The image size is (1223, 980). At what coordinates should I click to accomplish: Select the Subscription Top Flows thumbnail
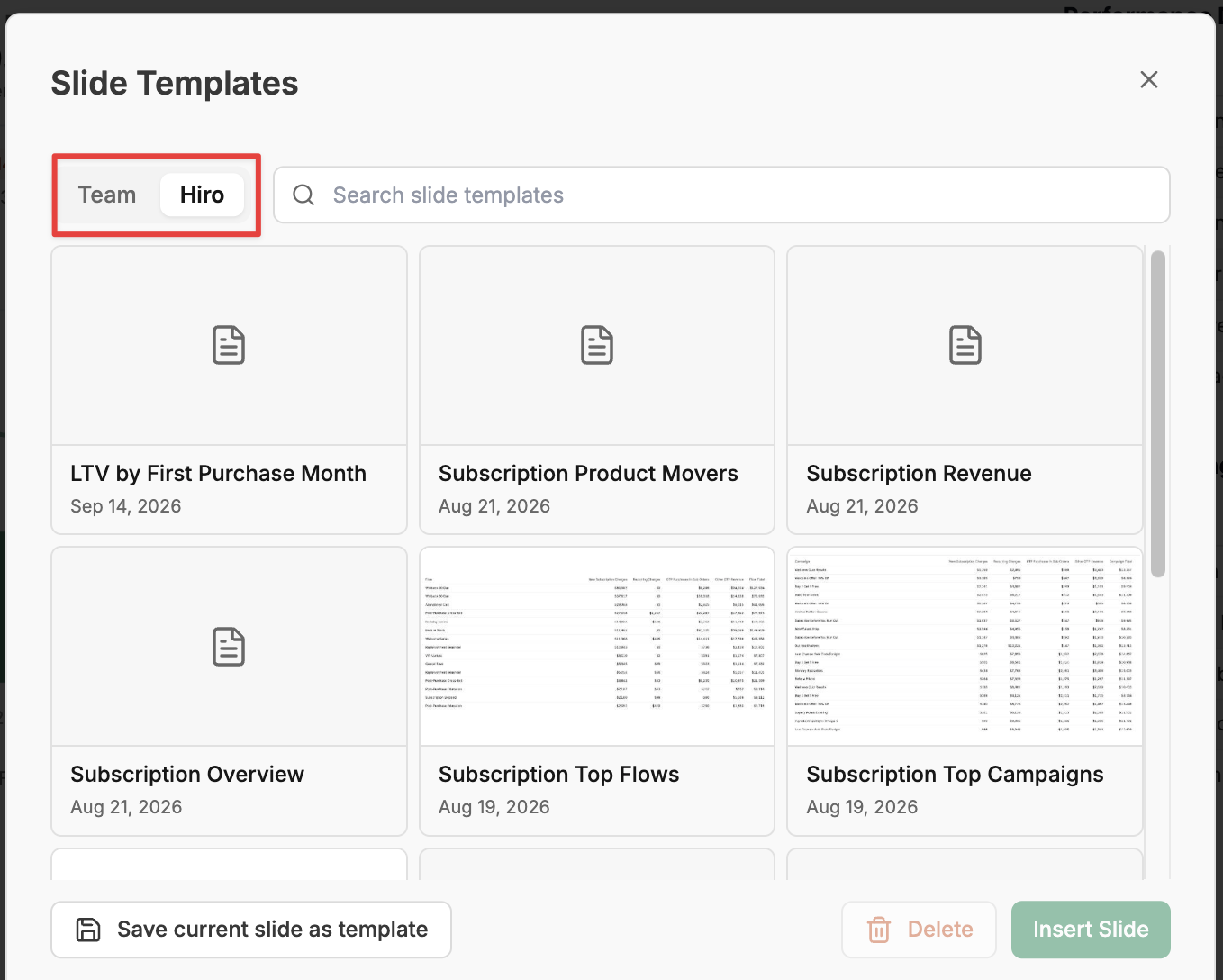[x=597, y=647]
